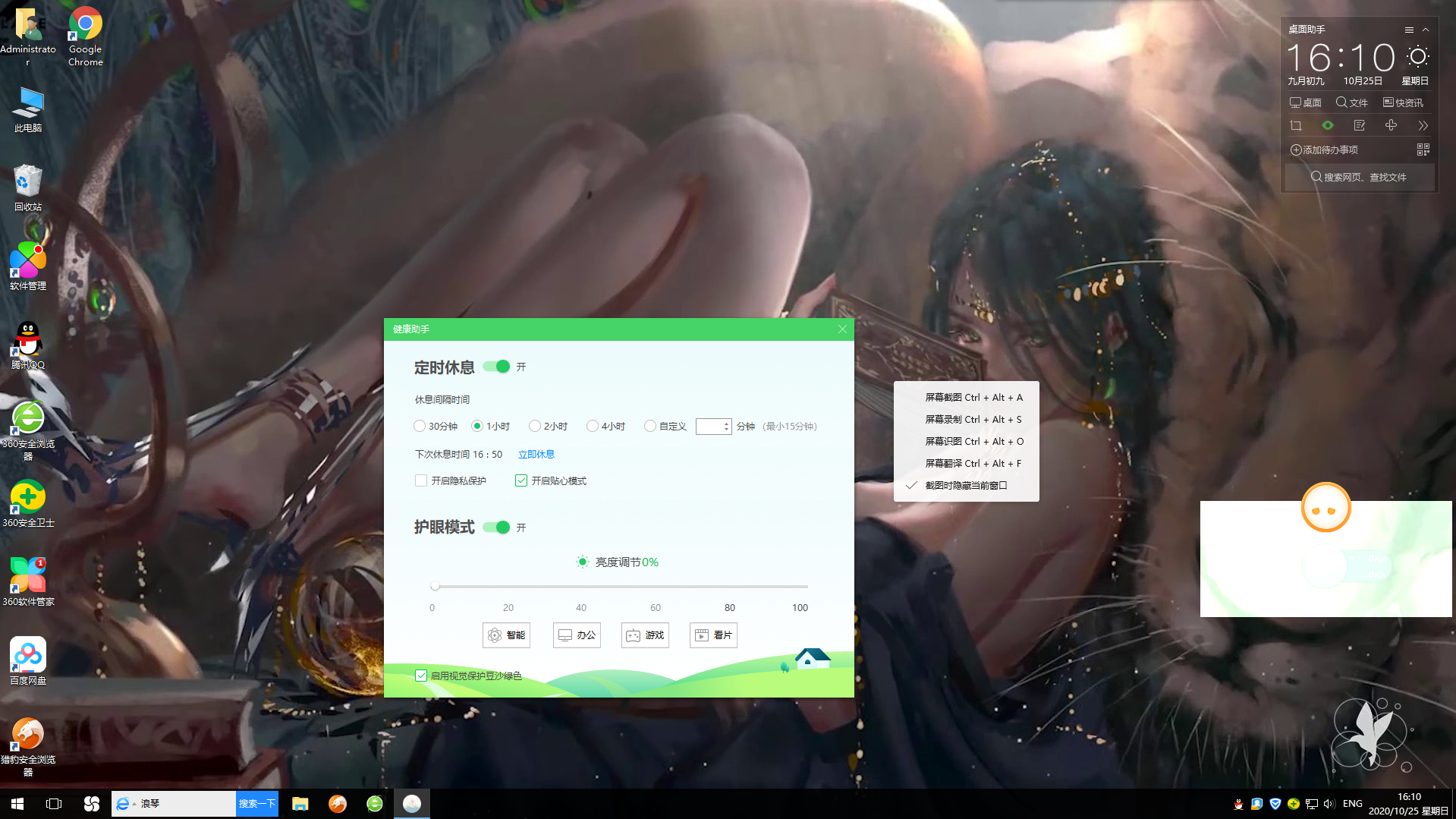Check the 开启隐私保护 checkbox
The height and width of the screenshot is (819, 1456).
421,481
